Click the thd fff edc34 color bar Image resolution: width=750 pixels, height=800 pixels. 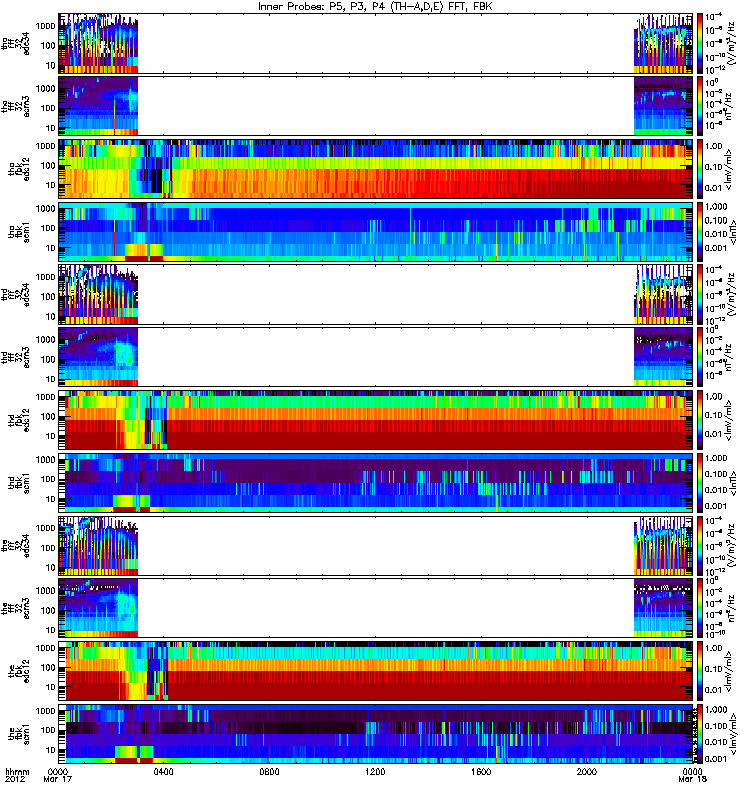(x=699, y=294)
